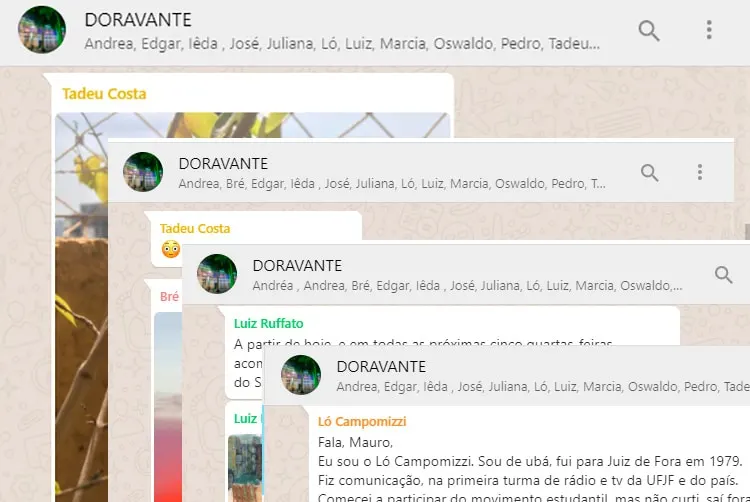Open group avatar in second DORAVANTE window

(143, 172)
